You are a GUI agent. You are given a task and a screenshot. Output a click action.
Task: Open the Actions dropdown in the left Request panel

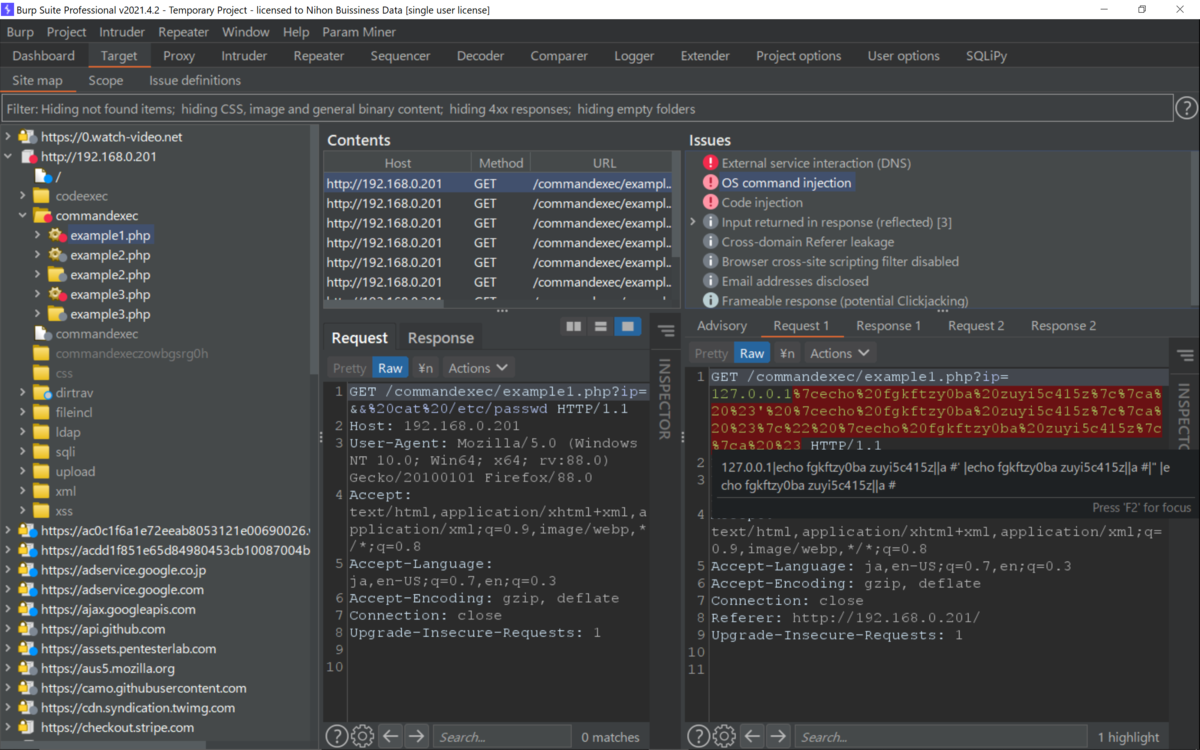tap(478, 368)
